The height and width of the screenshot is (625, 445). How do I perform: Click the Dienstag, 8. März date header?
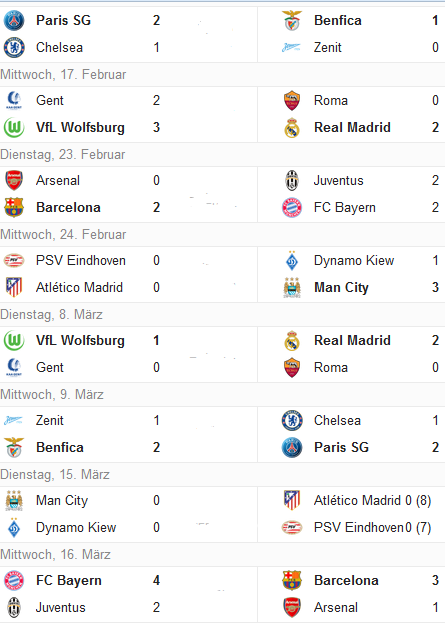[x=222, y=314]
